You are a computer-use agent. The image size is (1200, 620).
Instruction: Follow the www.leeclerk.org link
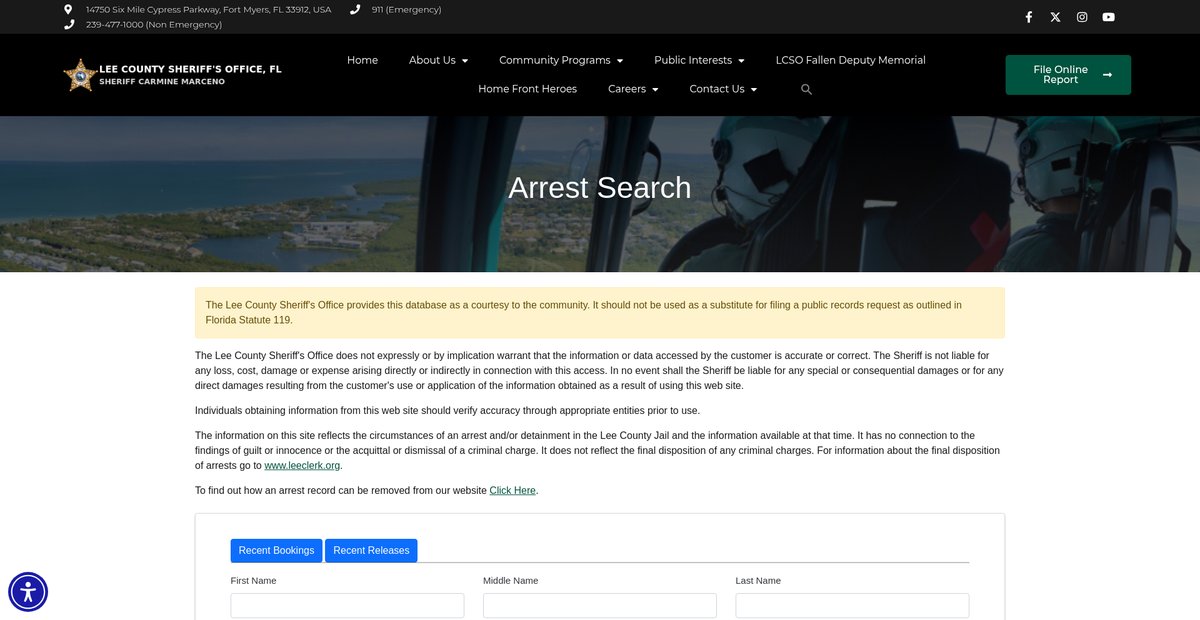[x=302, y=465]
